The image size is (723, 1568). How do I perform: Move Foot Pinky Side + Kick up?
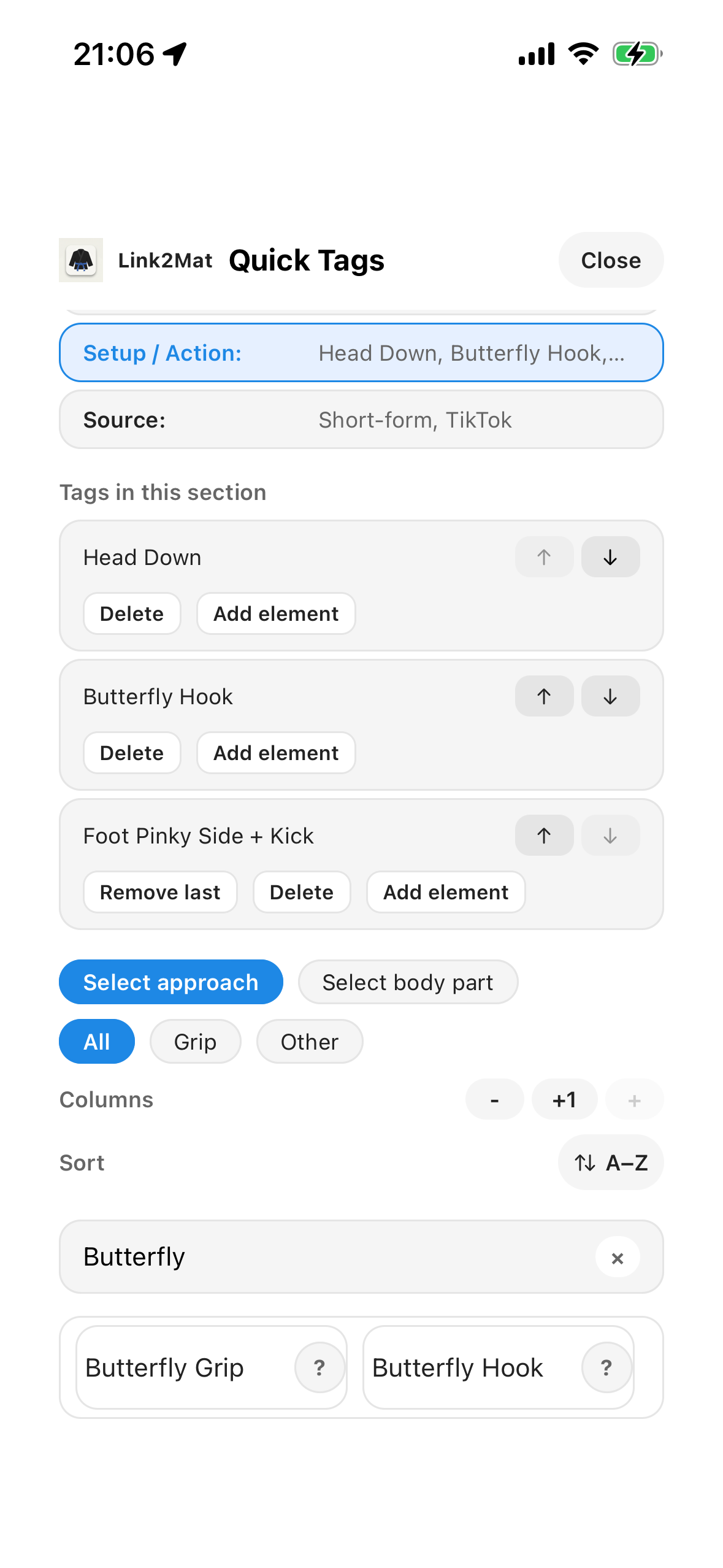coord(544,835)
